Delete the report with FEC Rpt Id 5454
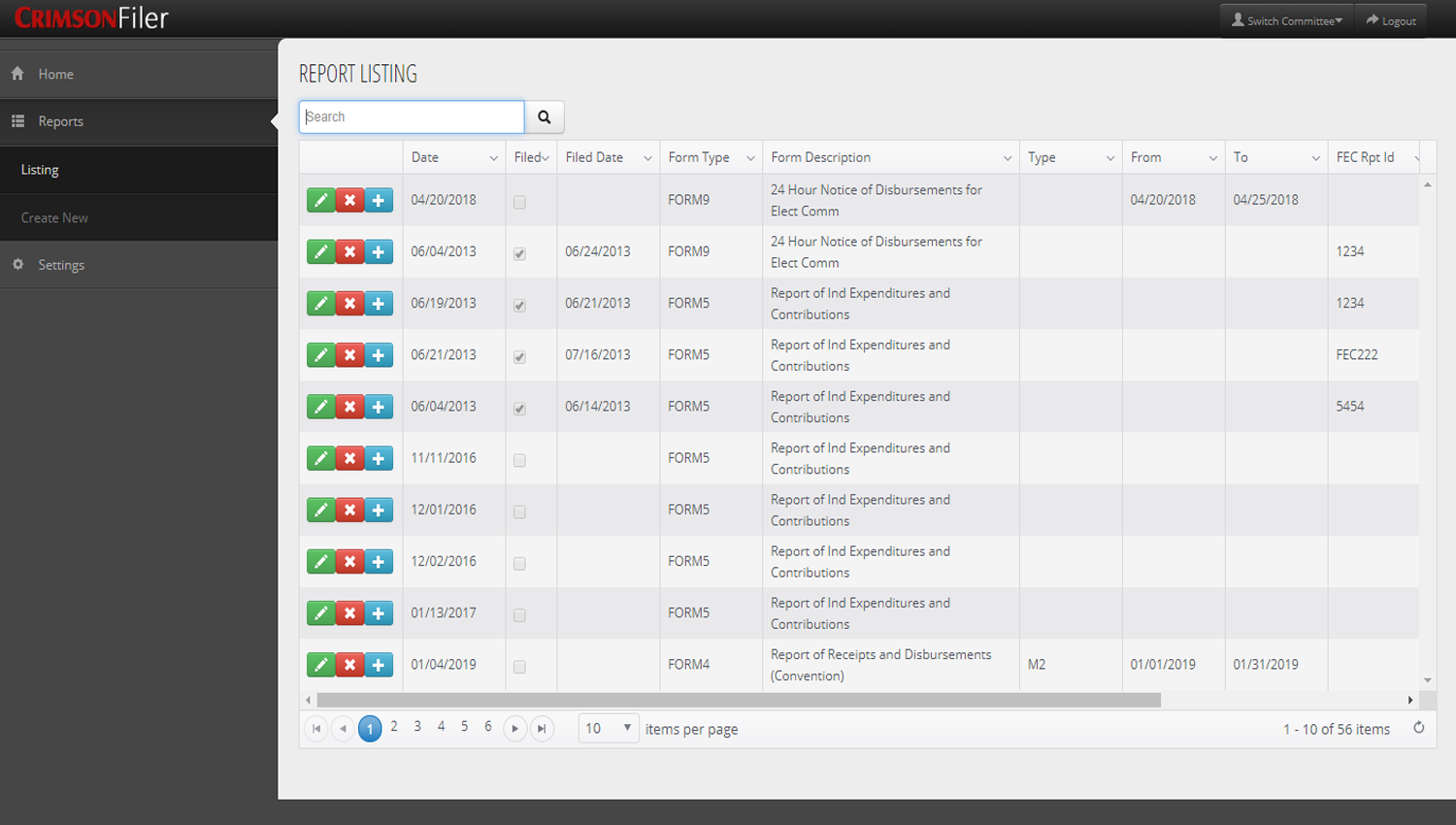Image resolution: width=1456 pixels, height=825 pixels. 349,406
